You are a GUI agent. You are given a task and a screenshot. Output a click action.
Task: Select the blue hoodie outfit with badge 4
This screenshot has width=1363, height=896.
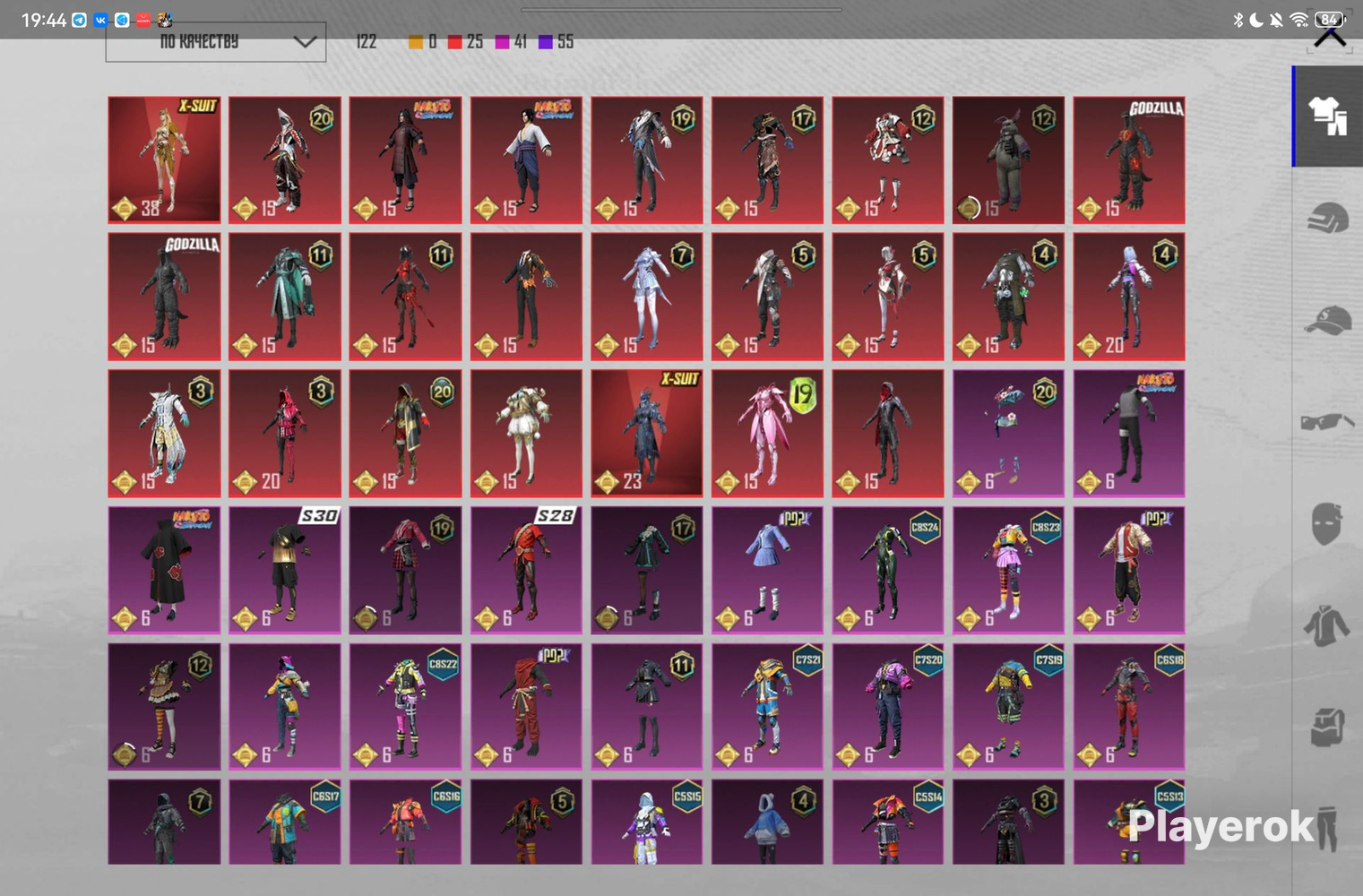pyautogui.click(x=767, y=822)
